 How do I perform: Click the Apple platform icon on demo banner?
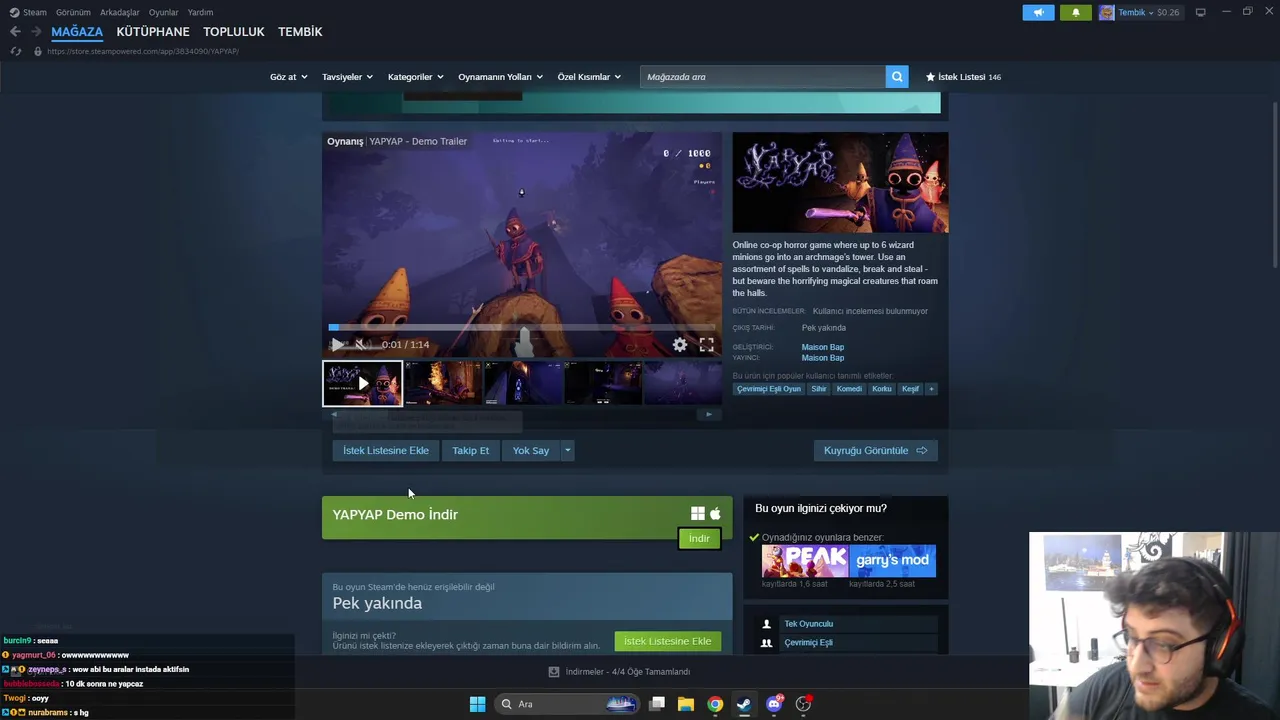coord(714,514)
